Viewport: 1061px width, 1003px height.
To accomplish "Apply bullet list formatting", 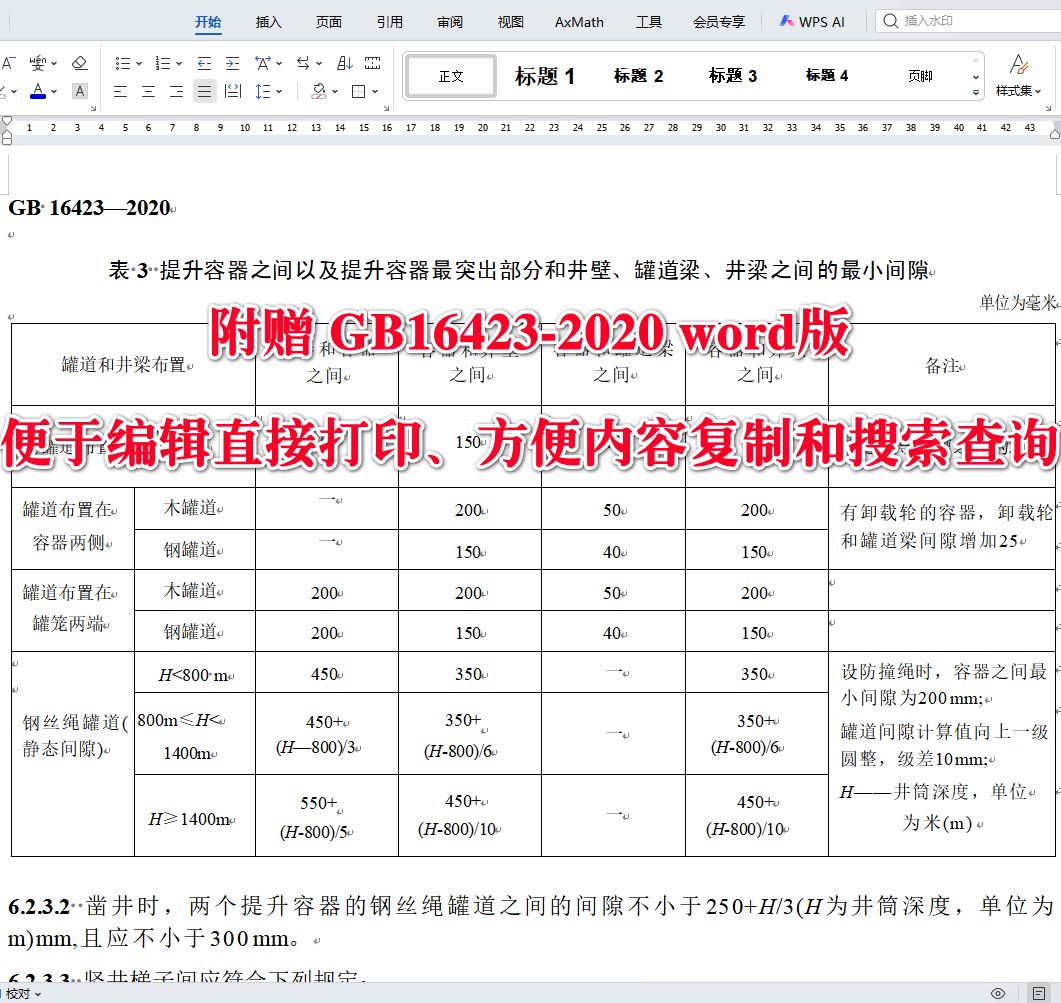I will tap(124, 62).
